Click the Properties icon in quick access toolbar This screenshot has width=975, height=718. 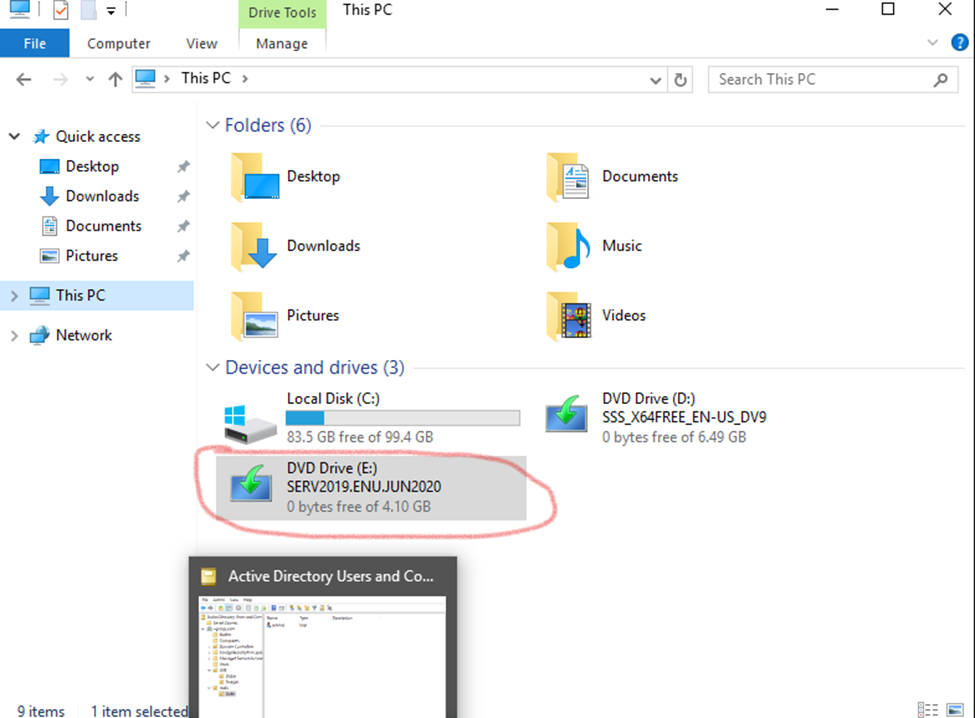(60, 11)
